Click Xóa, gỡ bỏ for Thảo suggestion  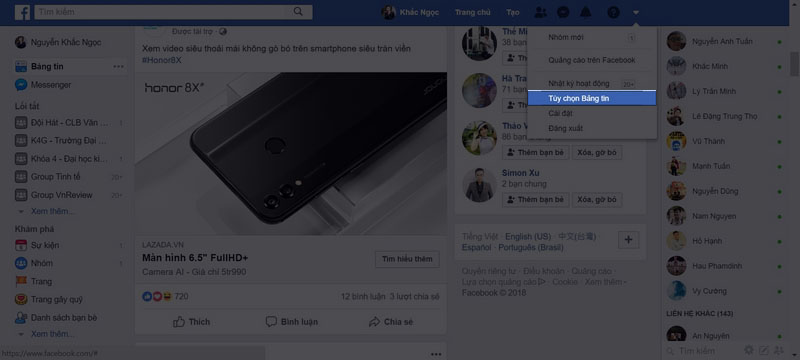pyautogui.click(x=597, y=152)
